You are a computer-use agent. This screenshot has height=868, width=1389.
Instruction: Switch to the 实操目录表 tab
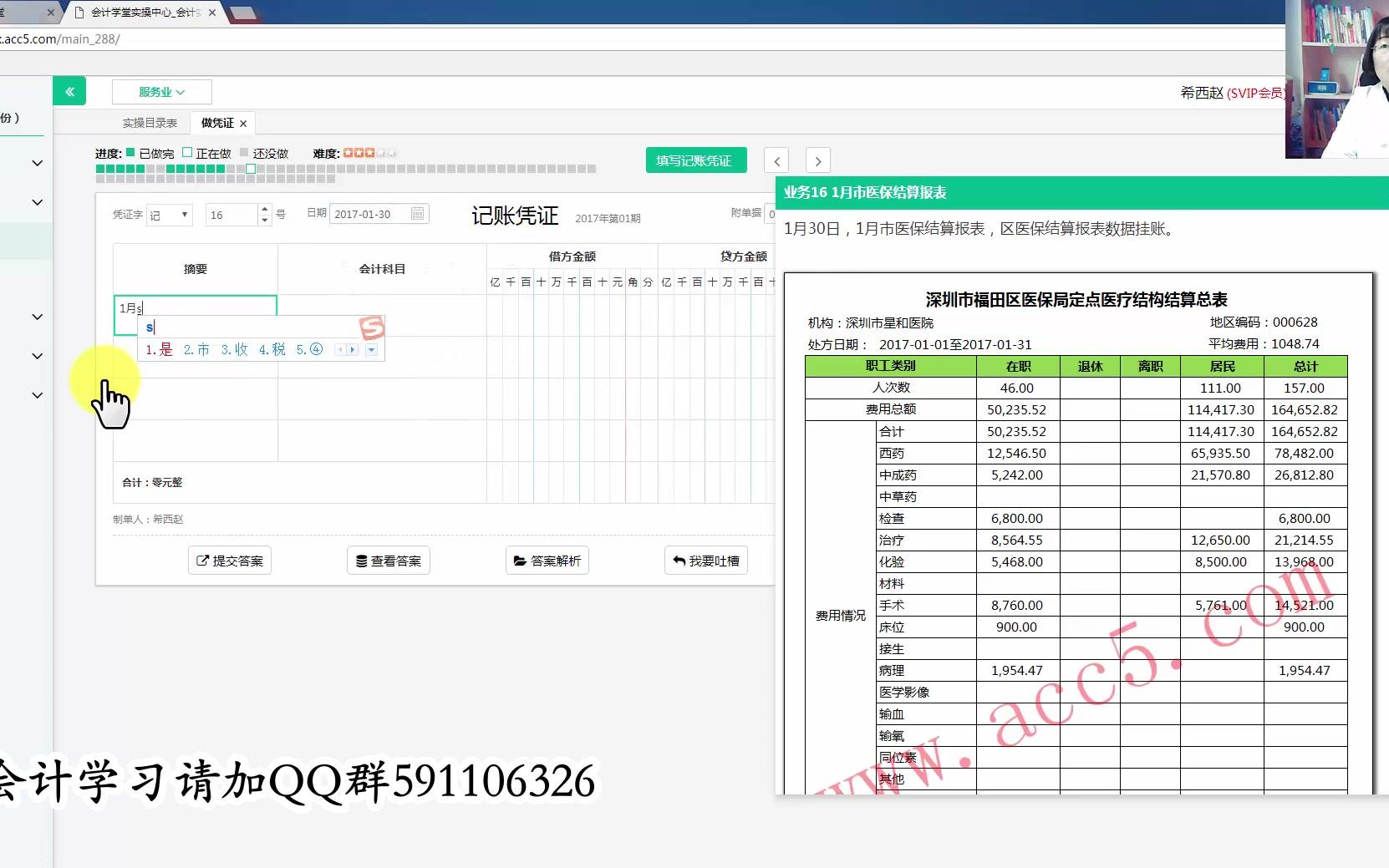(x=150, y=122)
